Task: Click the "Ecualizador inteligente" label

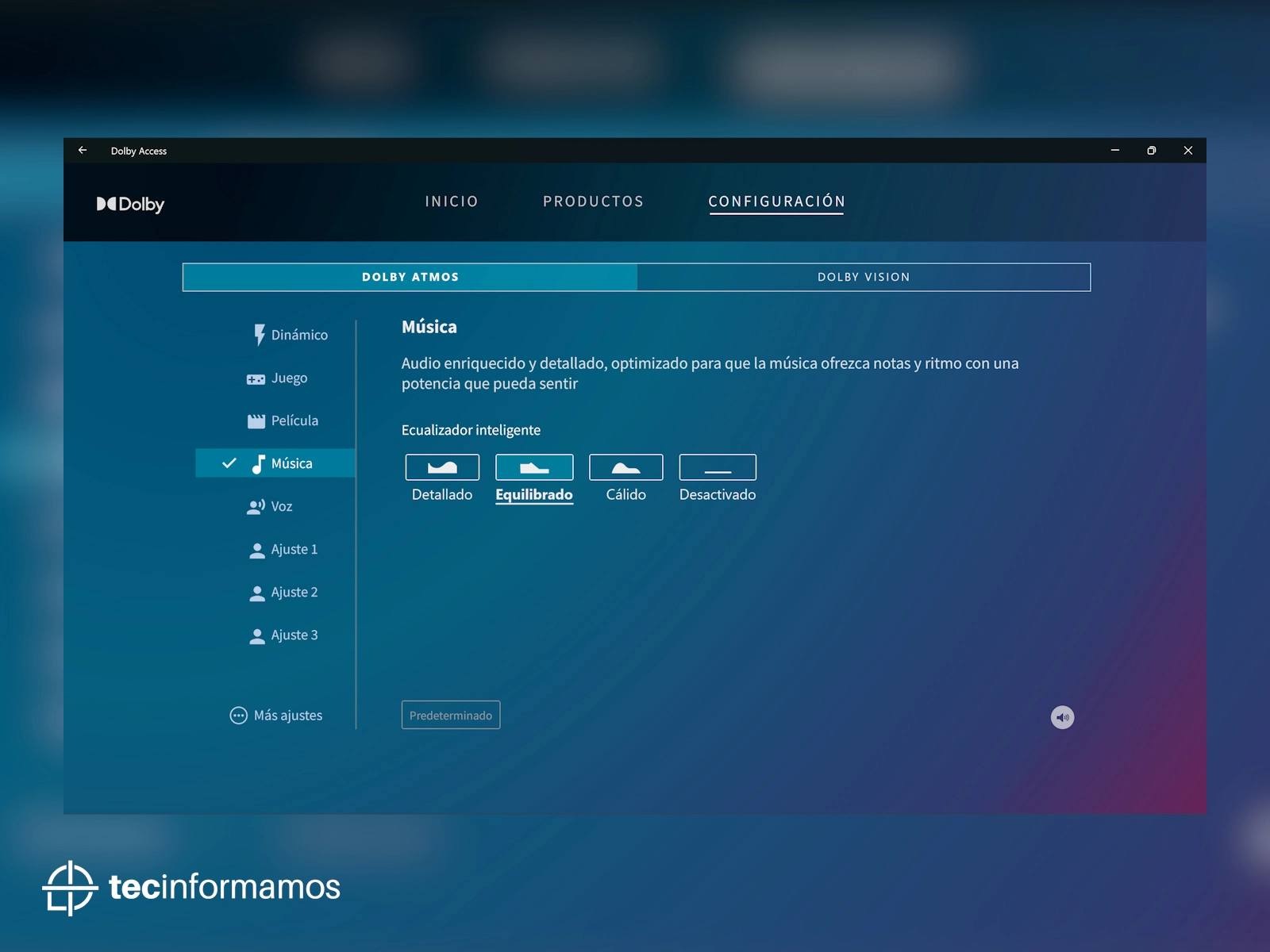Action: (471, 430)
